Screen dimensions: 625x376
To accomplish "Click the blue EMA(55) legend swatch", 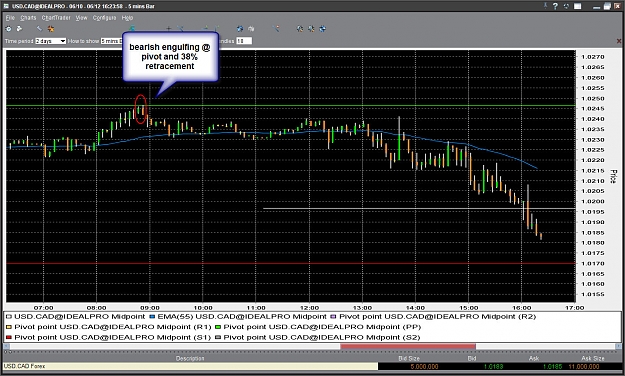I will 152,317.
